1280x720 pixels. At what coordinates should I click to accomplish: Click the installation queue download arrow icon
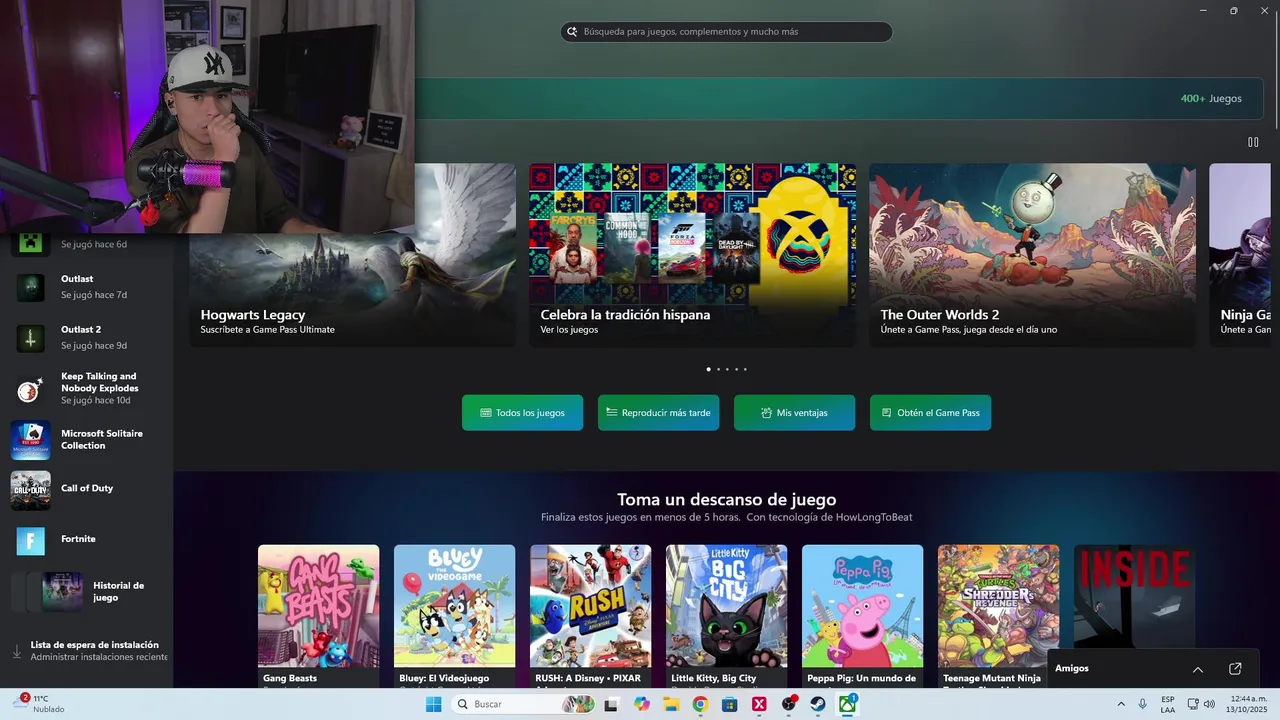tap(17, 652)
